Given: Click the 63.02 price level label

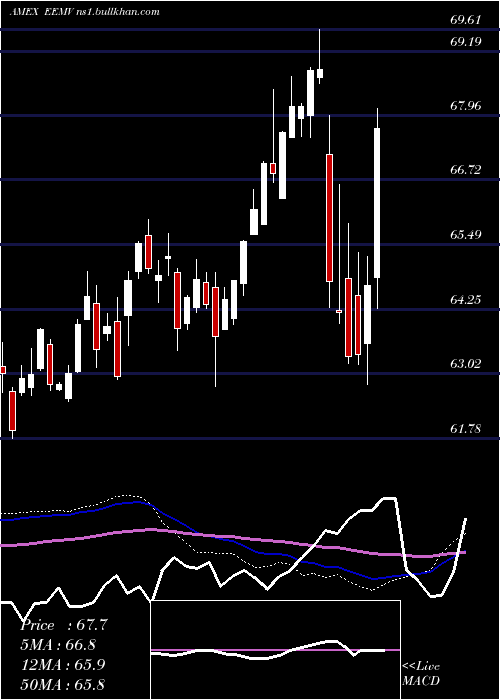Looking at the screenshot, I should click(x=466, y=363).
